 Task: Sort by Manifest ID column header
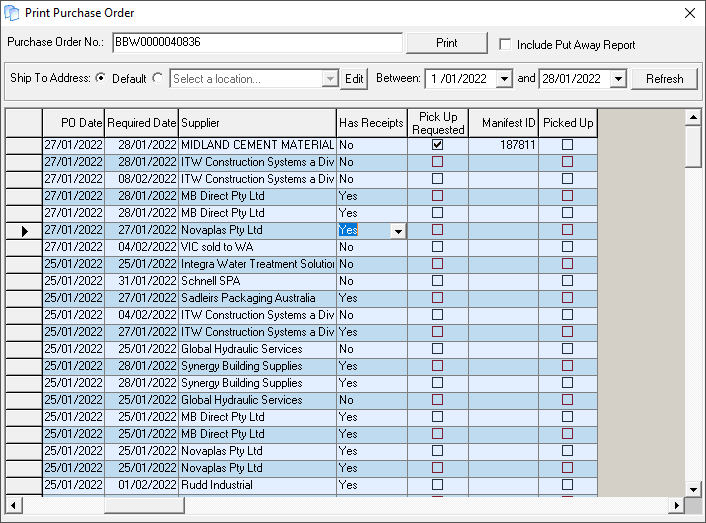[504, 123]
